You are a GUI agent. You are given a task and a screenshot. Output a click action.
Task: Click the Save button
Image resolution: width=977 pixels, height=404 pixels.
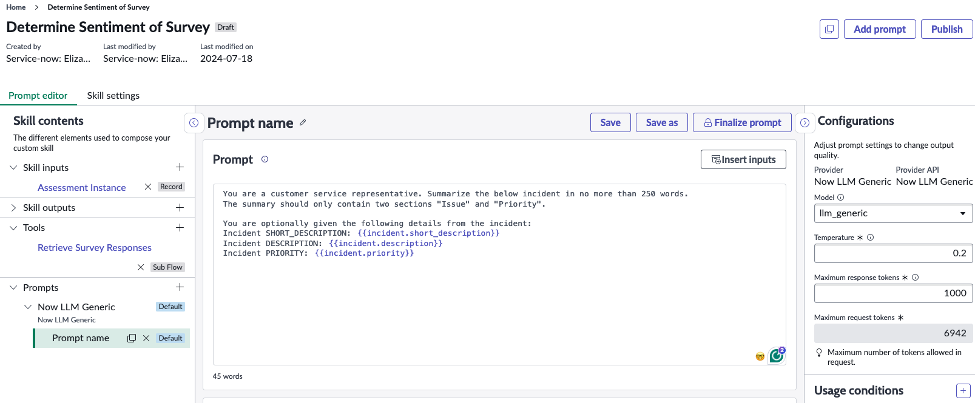coord(610,123)
